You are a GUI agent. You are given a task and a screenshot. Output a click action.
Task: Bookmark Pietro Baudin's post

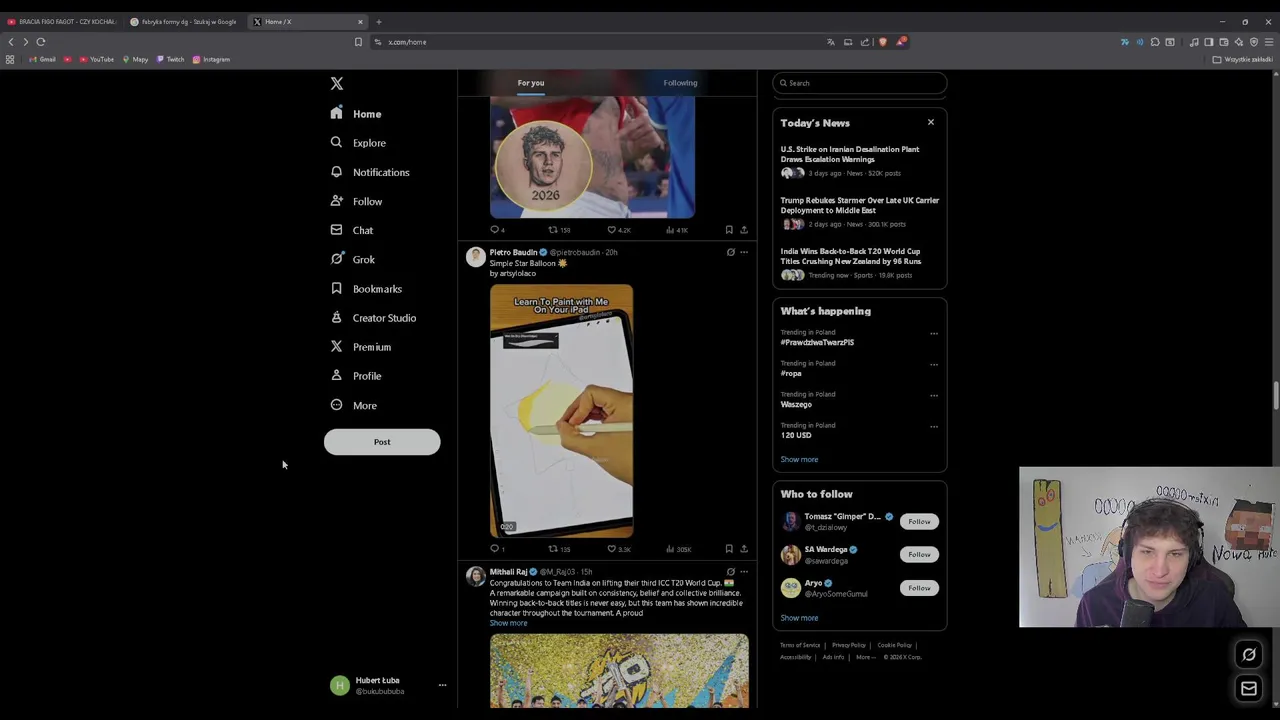729,549
